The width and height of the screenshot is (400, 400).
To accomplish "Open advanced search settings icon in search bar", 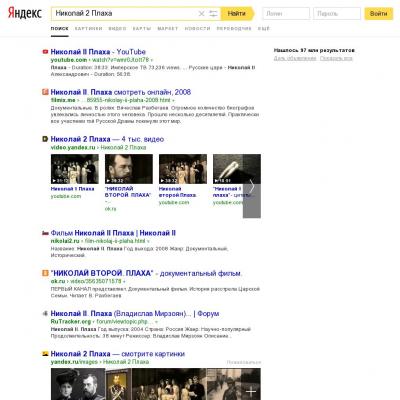I will coord(213,14).
